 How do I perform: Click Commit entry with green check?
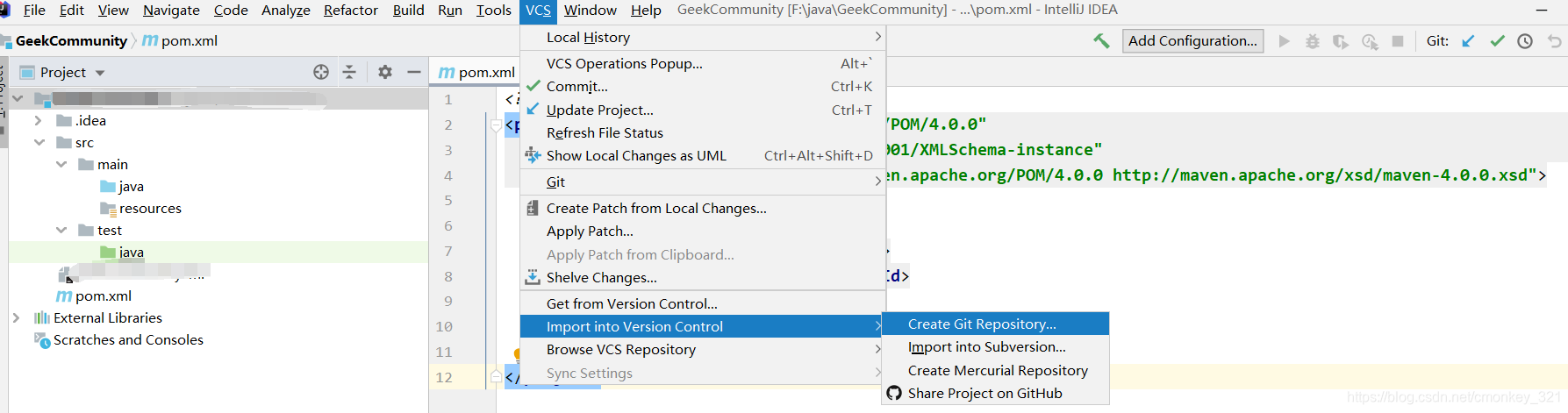[x=703, y=87]
